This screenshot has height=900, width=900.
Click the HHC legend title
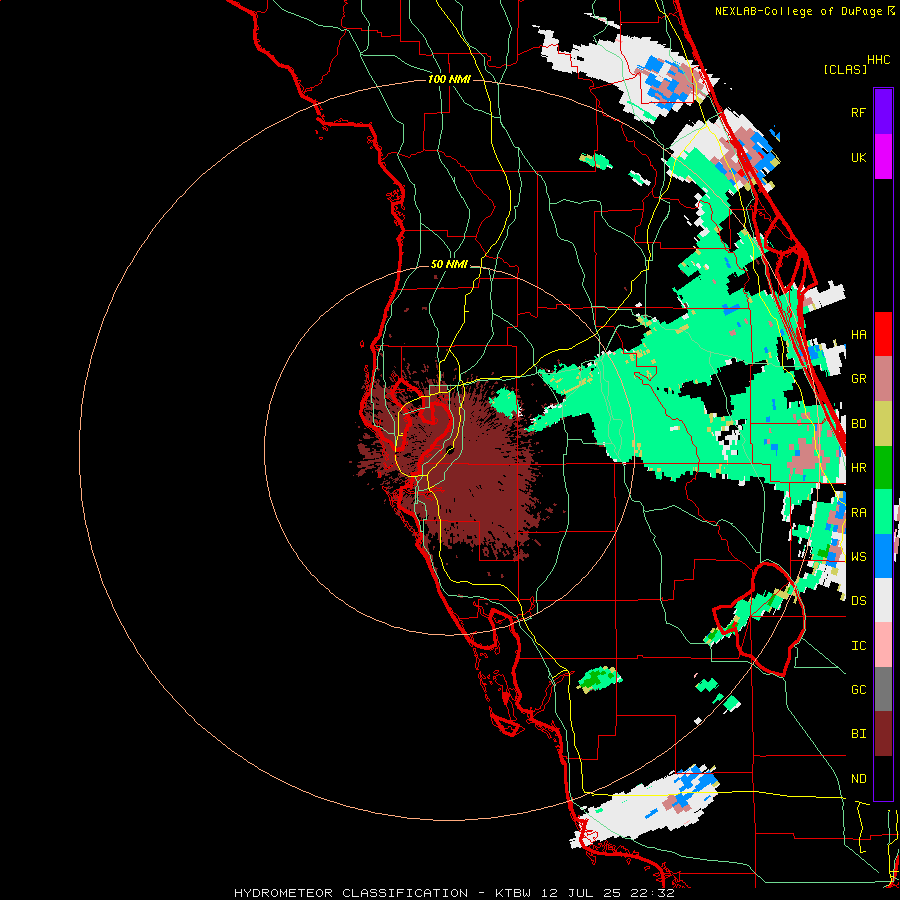click(879, 60)
